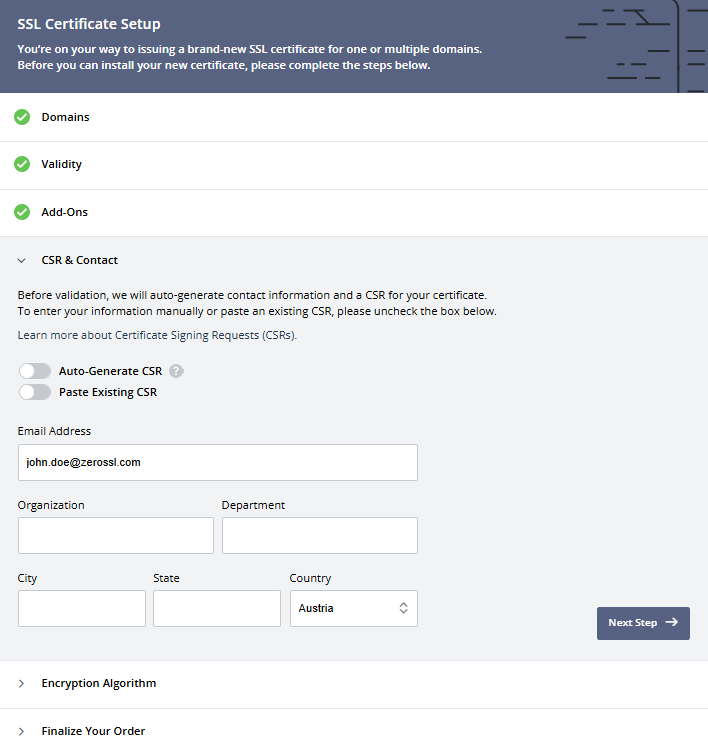Open the Add-Ons step heading
Viewport: 708px width, 752px height.
click(x=65, y=212)
